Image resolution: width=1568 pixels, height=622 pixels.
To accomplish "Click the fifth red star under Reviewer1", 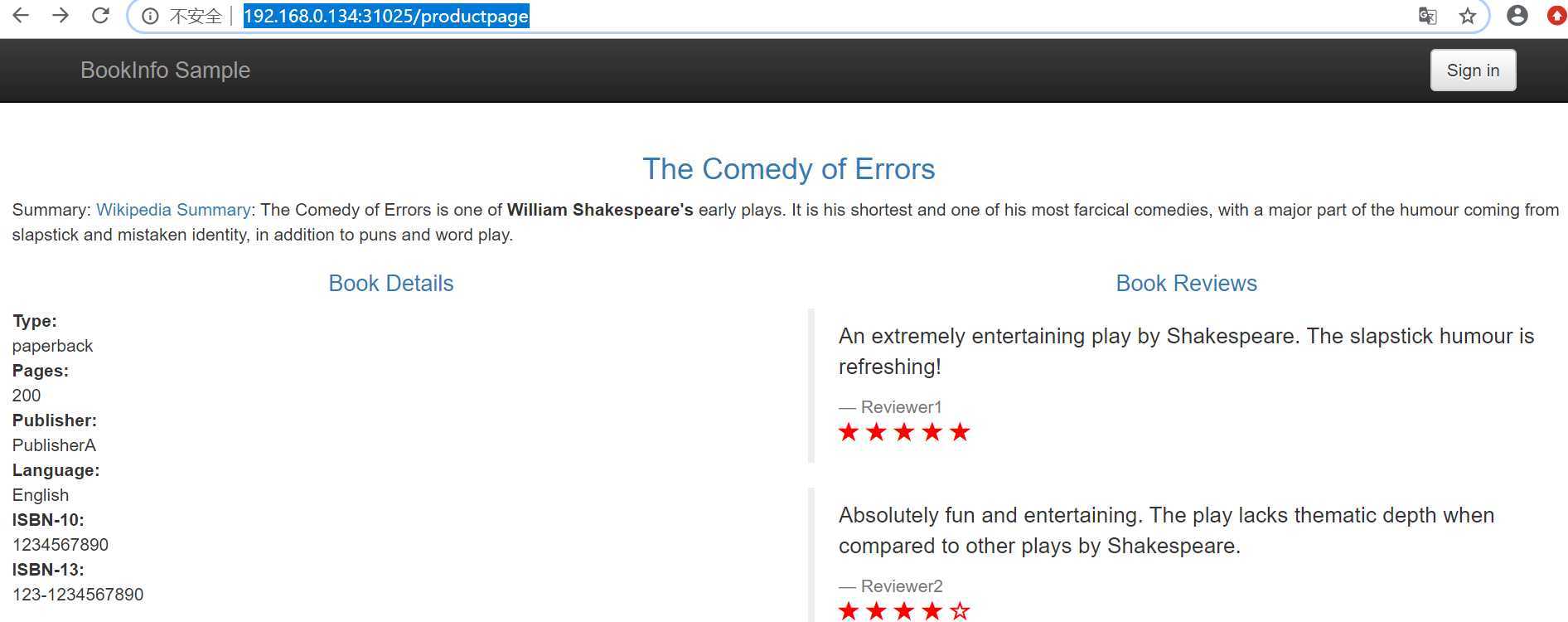I will pos(960,432).
